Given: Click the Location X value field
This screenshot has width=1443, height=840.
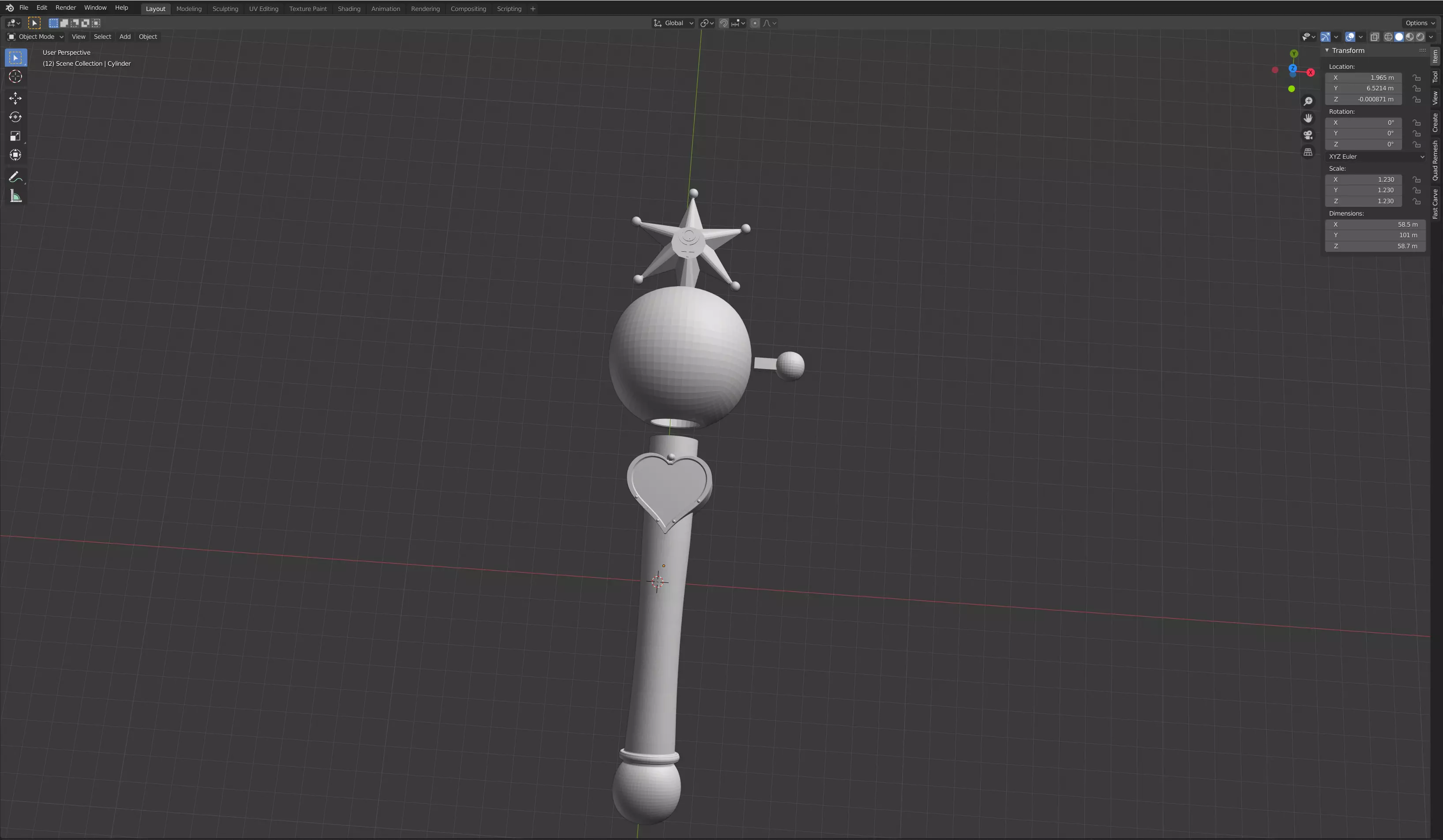Looking at the screenshot, I should [1363, 78].
